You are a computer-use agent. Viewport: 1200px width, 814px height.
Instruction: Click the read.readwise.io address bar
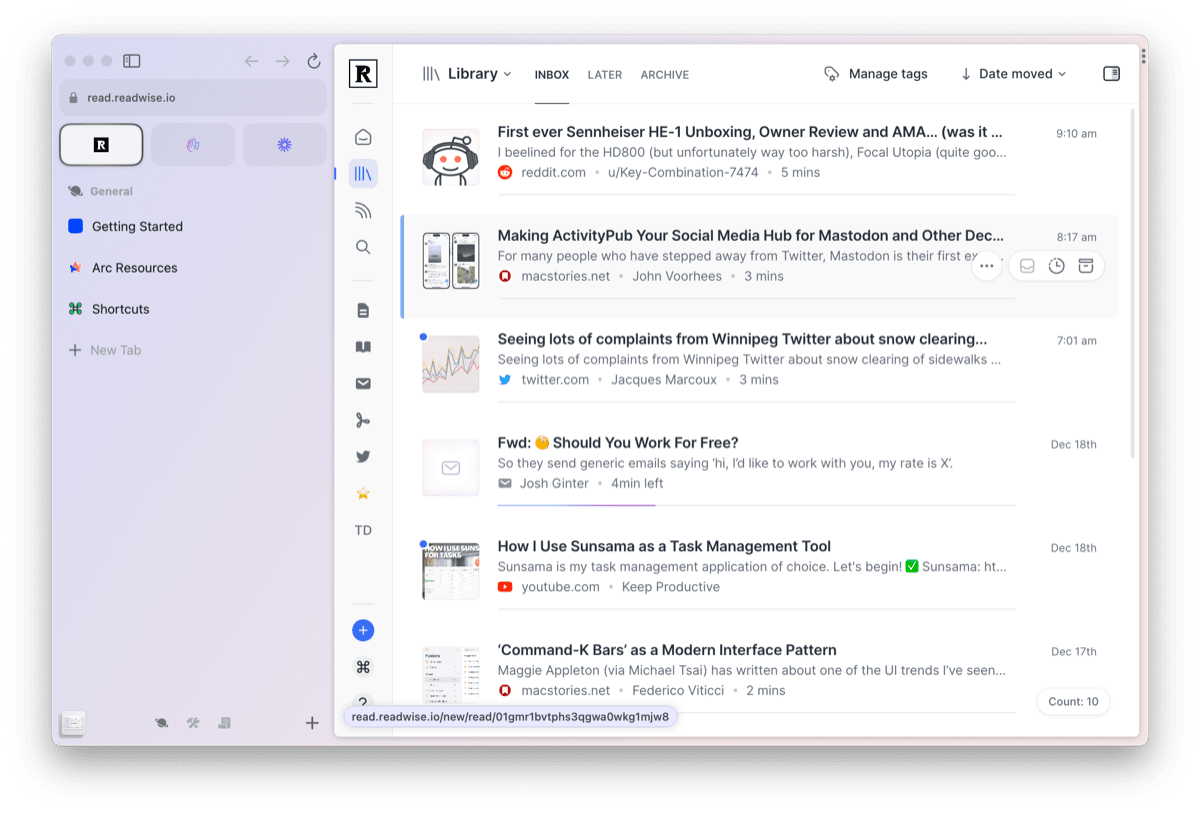click(x=193, y=98)
